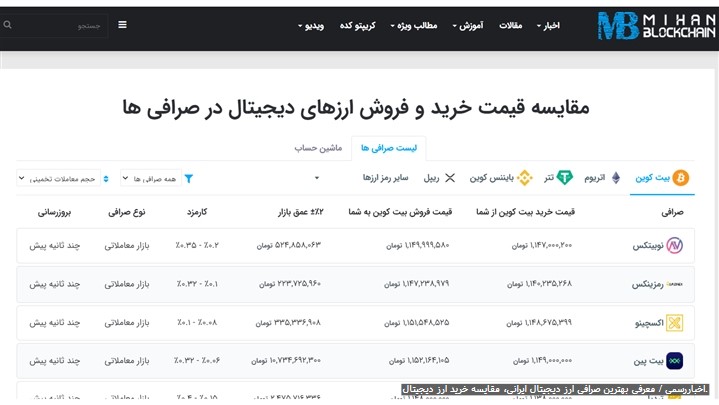The width and height of the screenshot is (719, 405).
Task: Switch to ماشین حساب tab
Action: click(318, 148)
